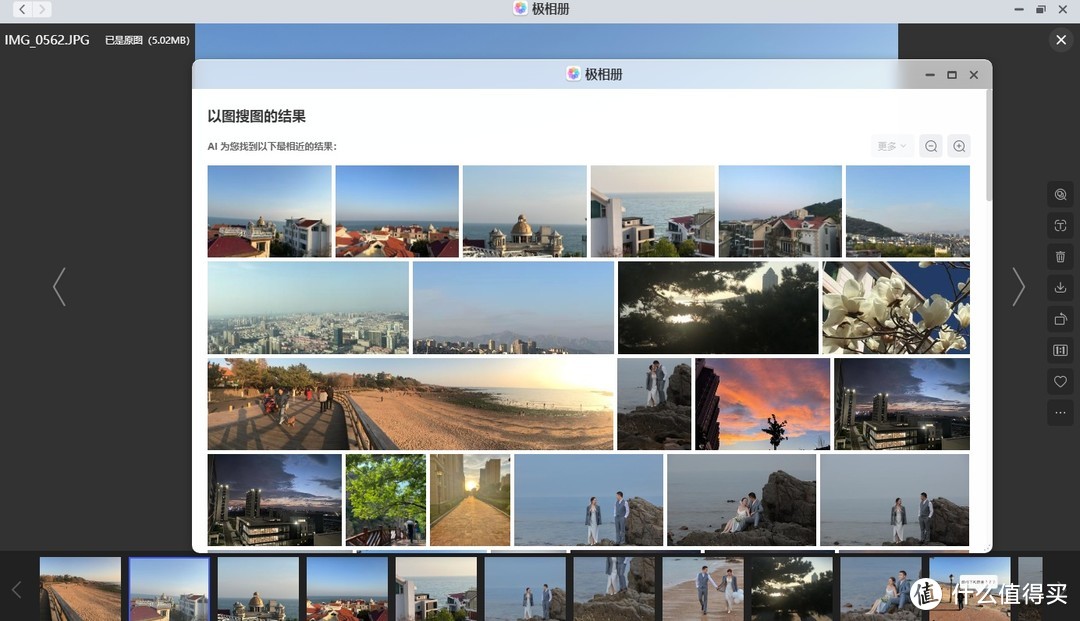The height and width of the screenshot is (621, 1080).
Task: Open the magnolia flower result thumbnail
Action: pos(895,307)
